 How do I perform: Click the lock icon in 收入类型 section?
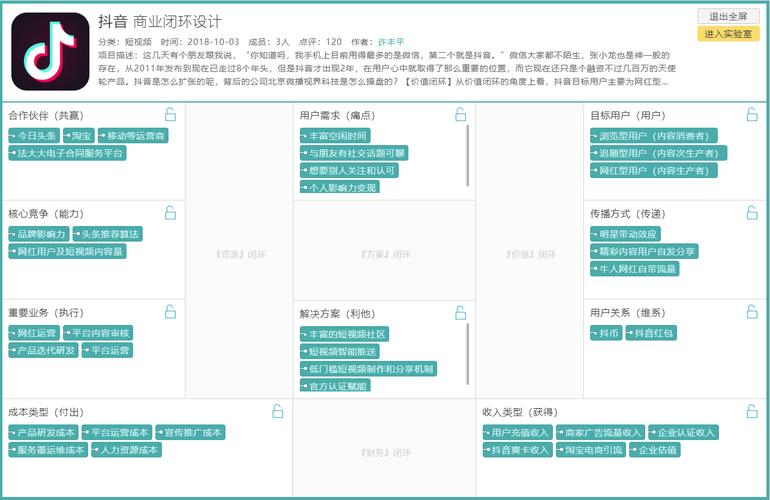point(752,411)
